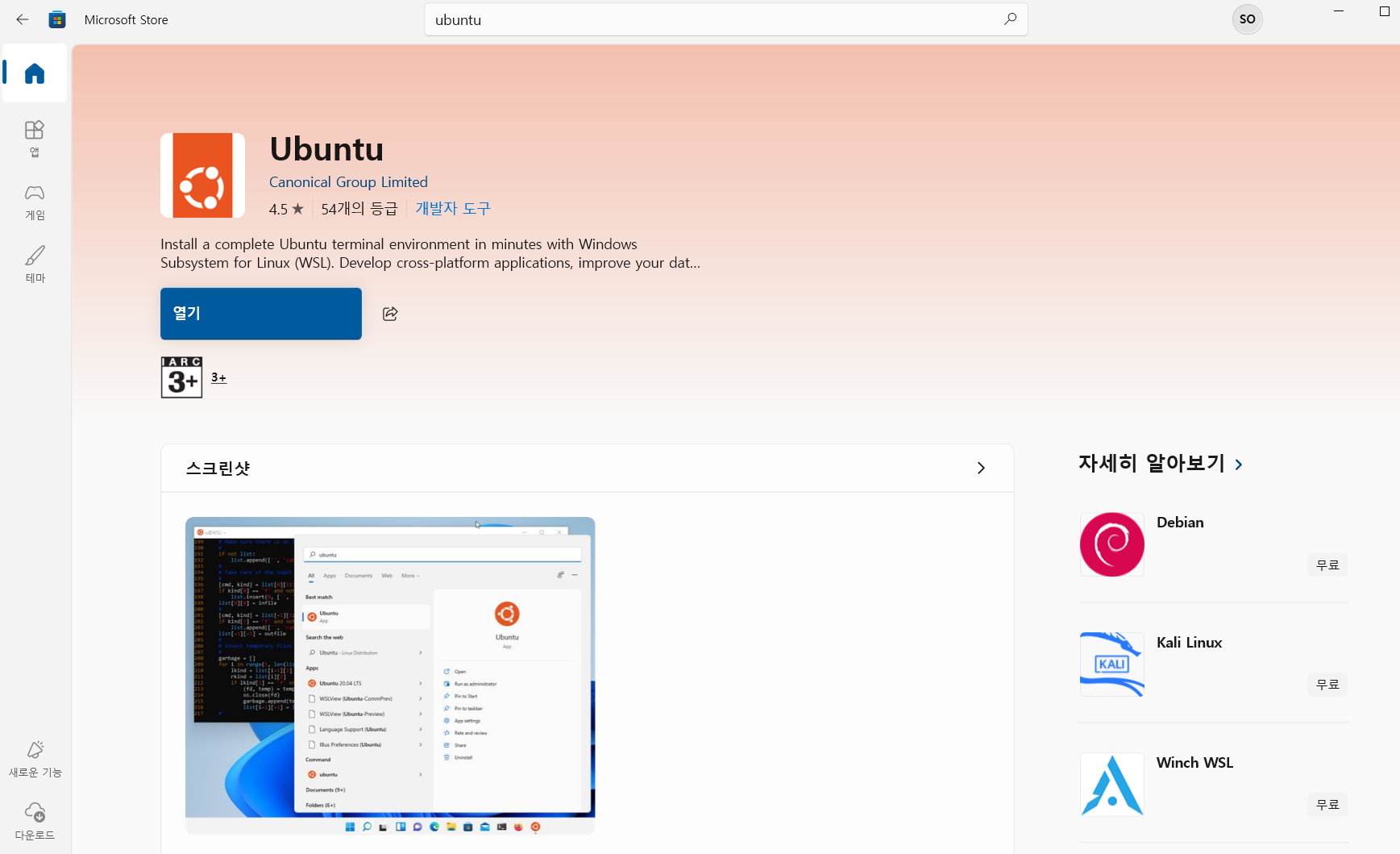1400x854 pixels.
Task: Open the 3+ age rating link
Action: (x=218, y=377)
